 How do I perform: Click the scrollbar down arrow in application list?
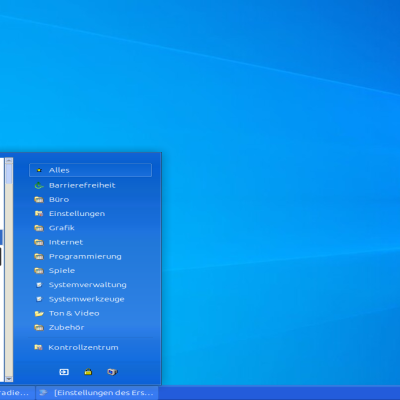[9, 379]
